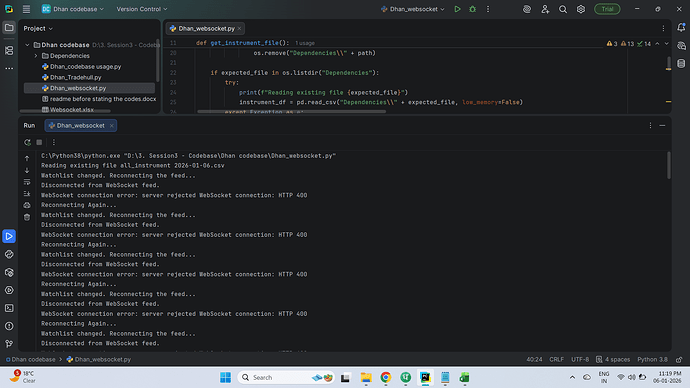Image resolution: width=690 pixels, height=388 pixels.
Task: Click CRLF line separator in status bar
Action: 556,359
